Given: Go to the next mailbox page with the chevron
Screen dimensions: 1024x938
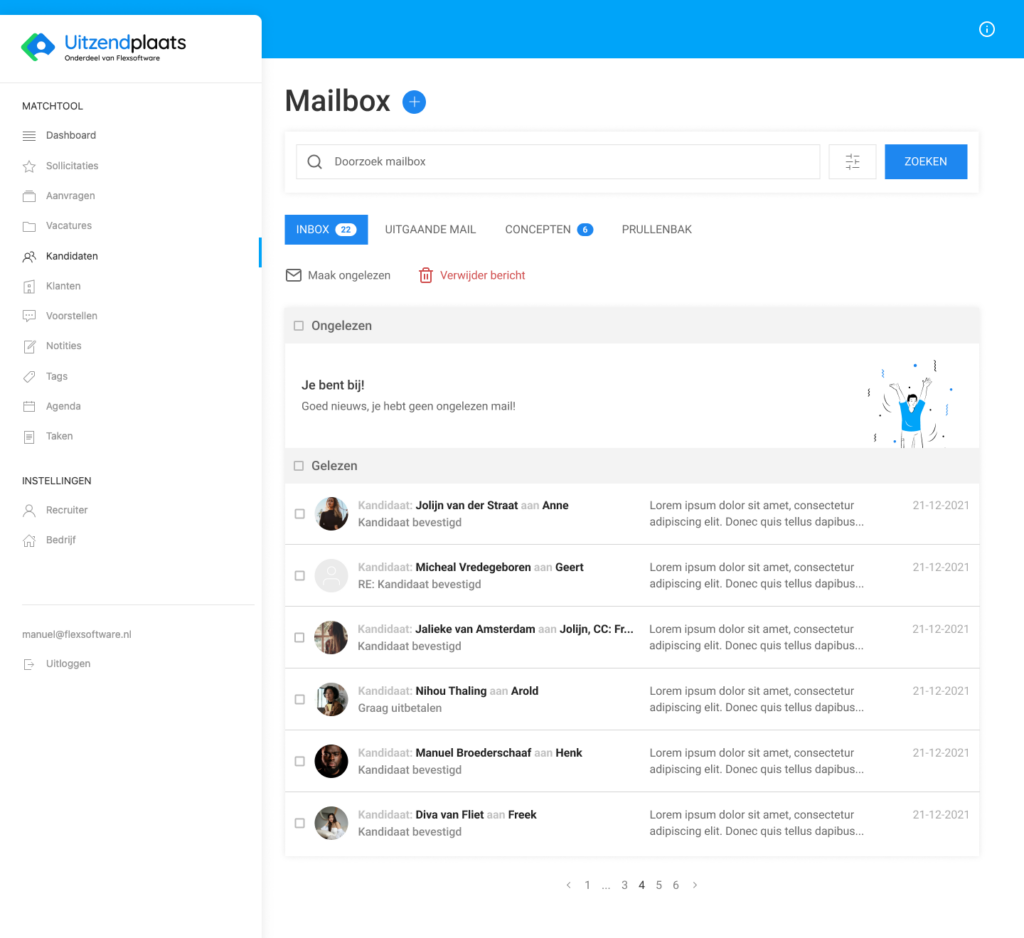Looking at the screenshot, I should pyautogui.click(x=694, y=885).
